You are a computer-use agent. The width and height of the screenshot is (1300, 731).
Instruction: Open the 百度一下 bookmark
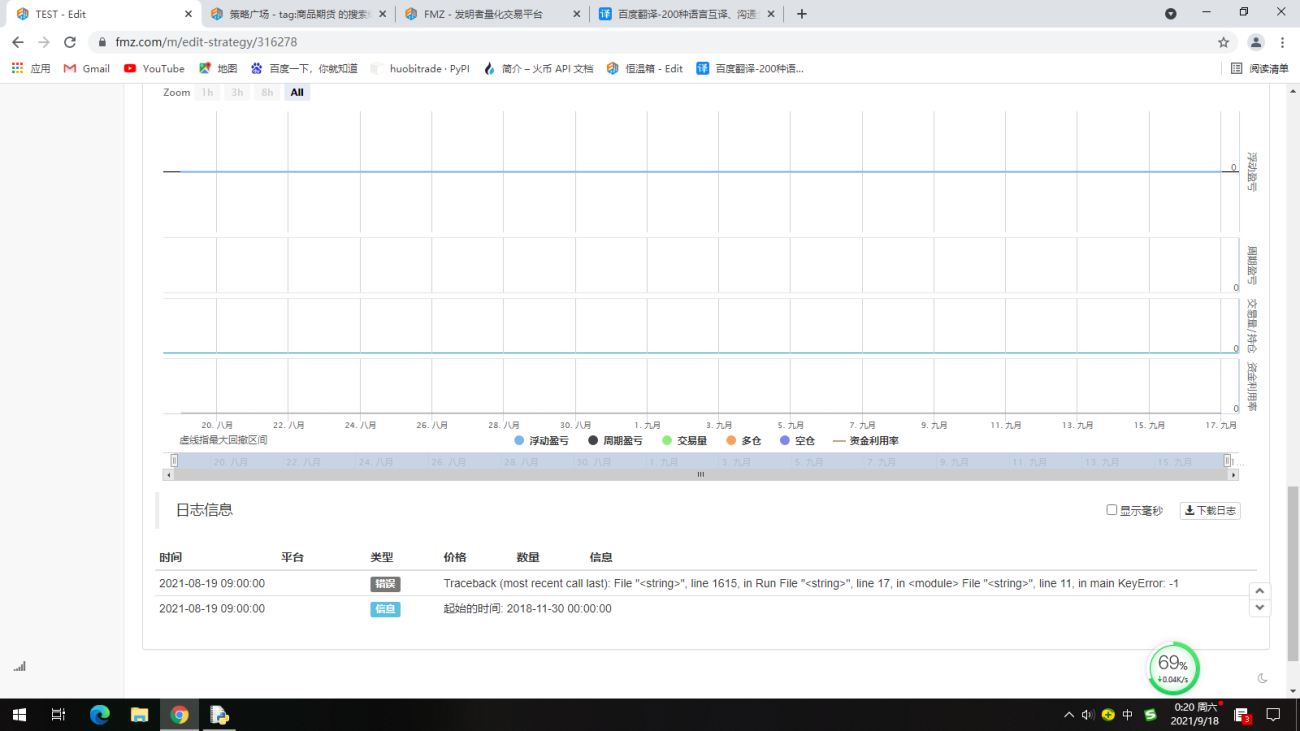point(304,68)
